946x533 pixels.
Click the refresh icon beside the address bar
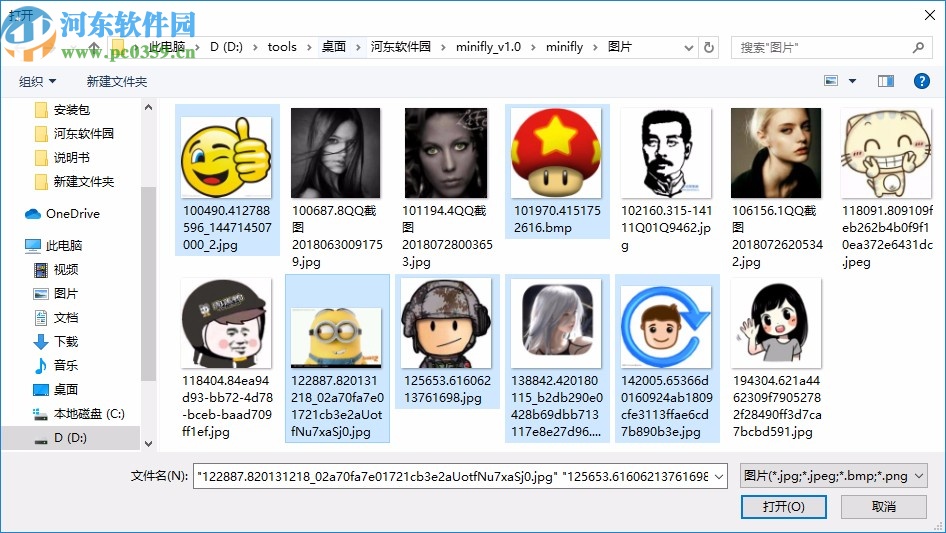coord(709,47)
